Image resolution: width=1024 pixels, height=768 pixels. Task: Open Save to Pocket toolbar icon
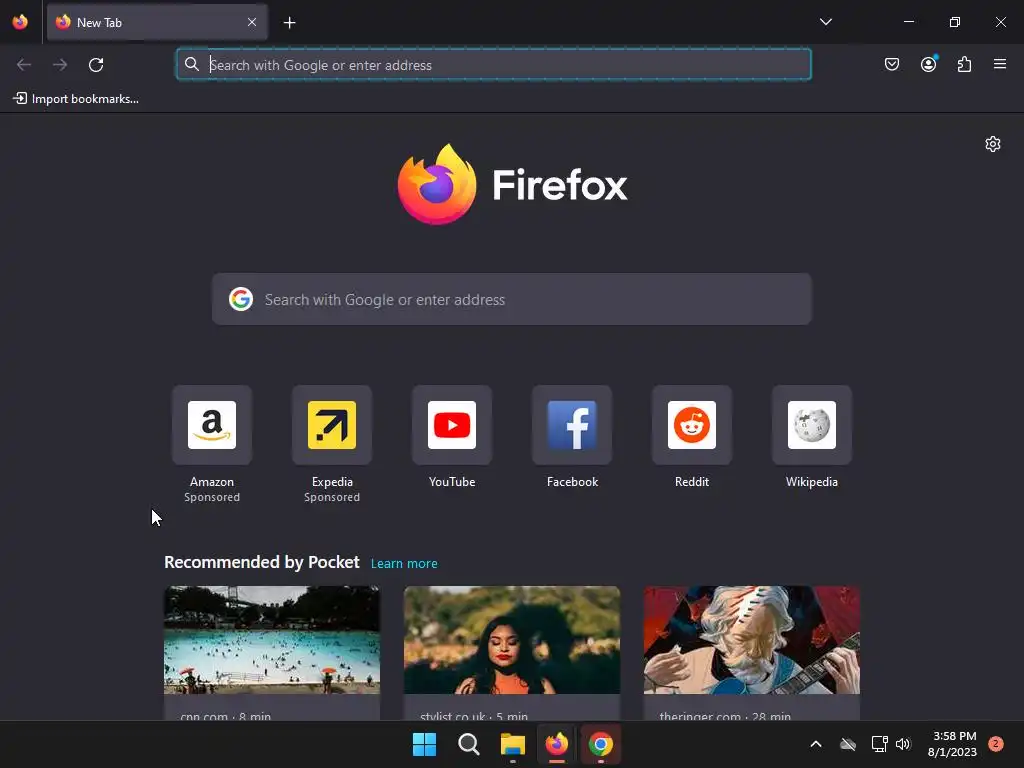891,64
